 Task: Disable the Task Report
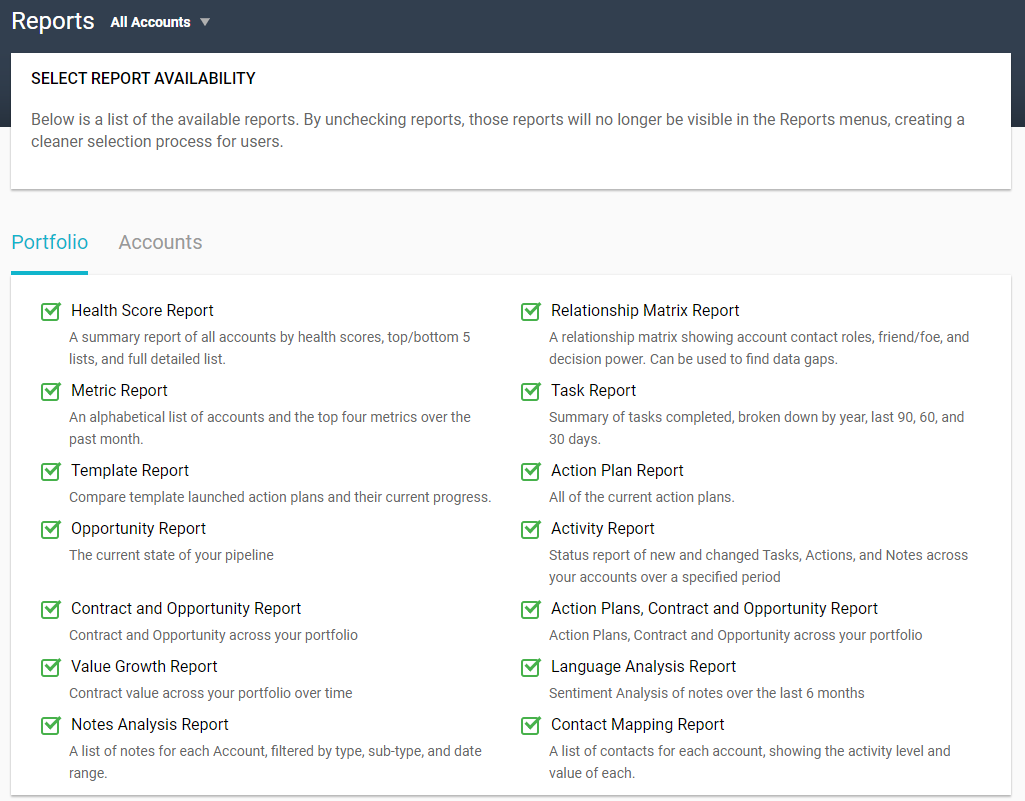click(x=530, y=391)
